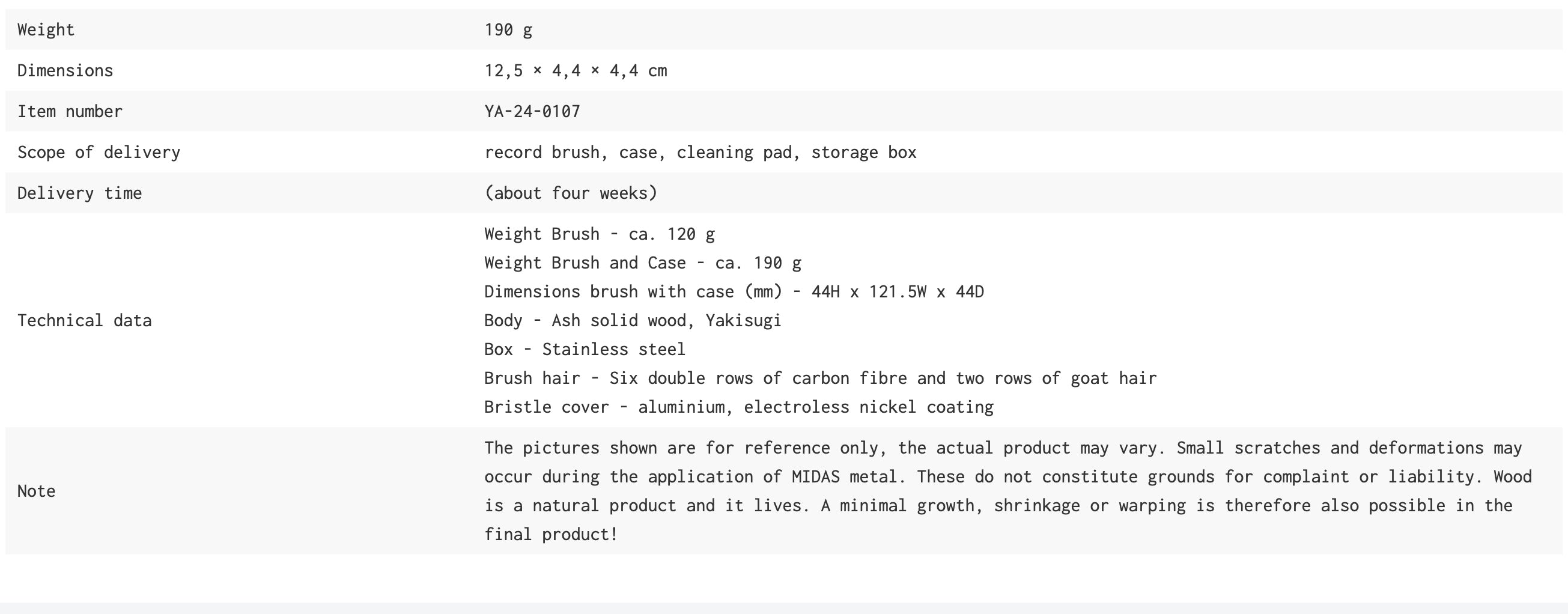Image resolution: width=1568 pixels, height=614 pixels.
Task: Click the 12,5 × 4,4 × 4,4 cm value
Action: [x=575, y=70]
